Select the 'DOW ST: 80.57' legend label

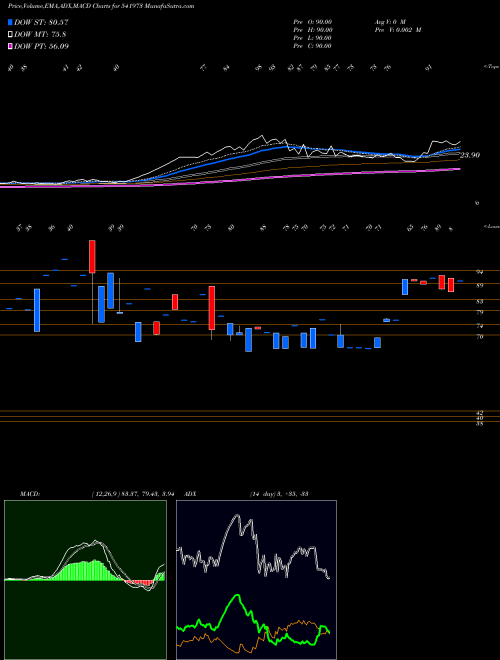pyautogui.click(x=41, y=23)
